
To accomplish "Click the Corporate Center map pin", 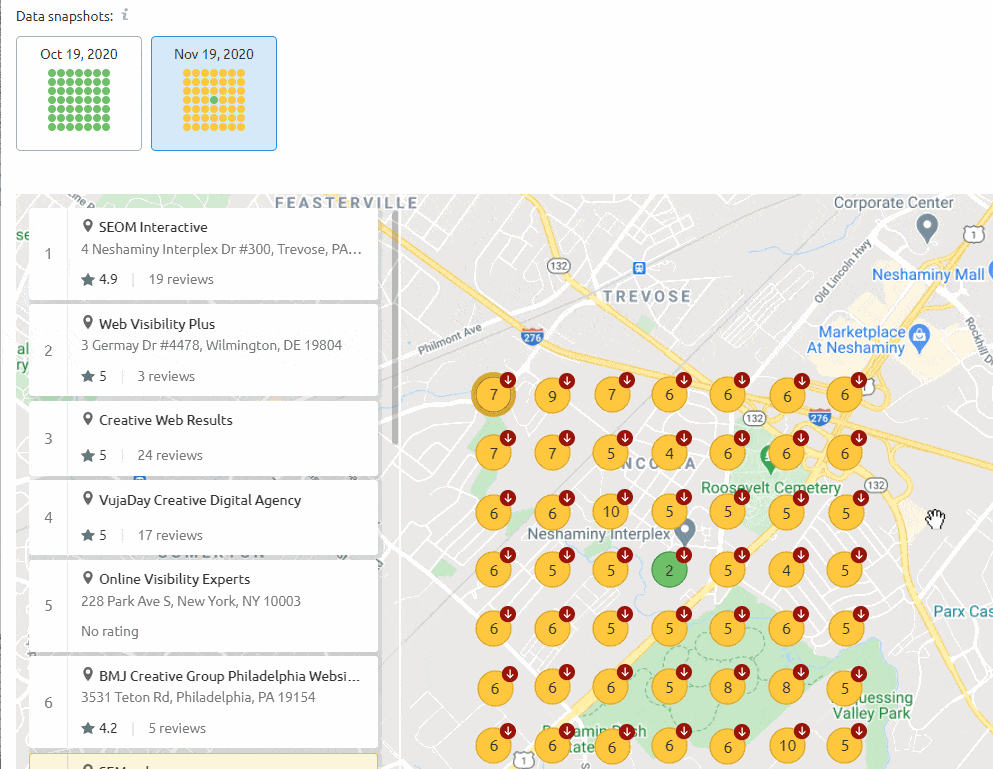I will 927,228.
